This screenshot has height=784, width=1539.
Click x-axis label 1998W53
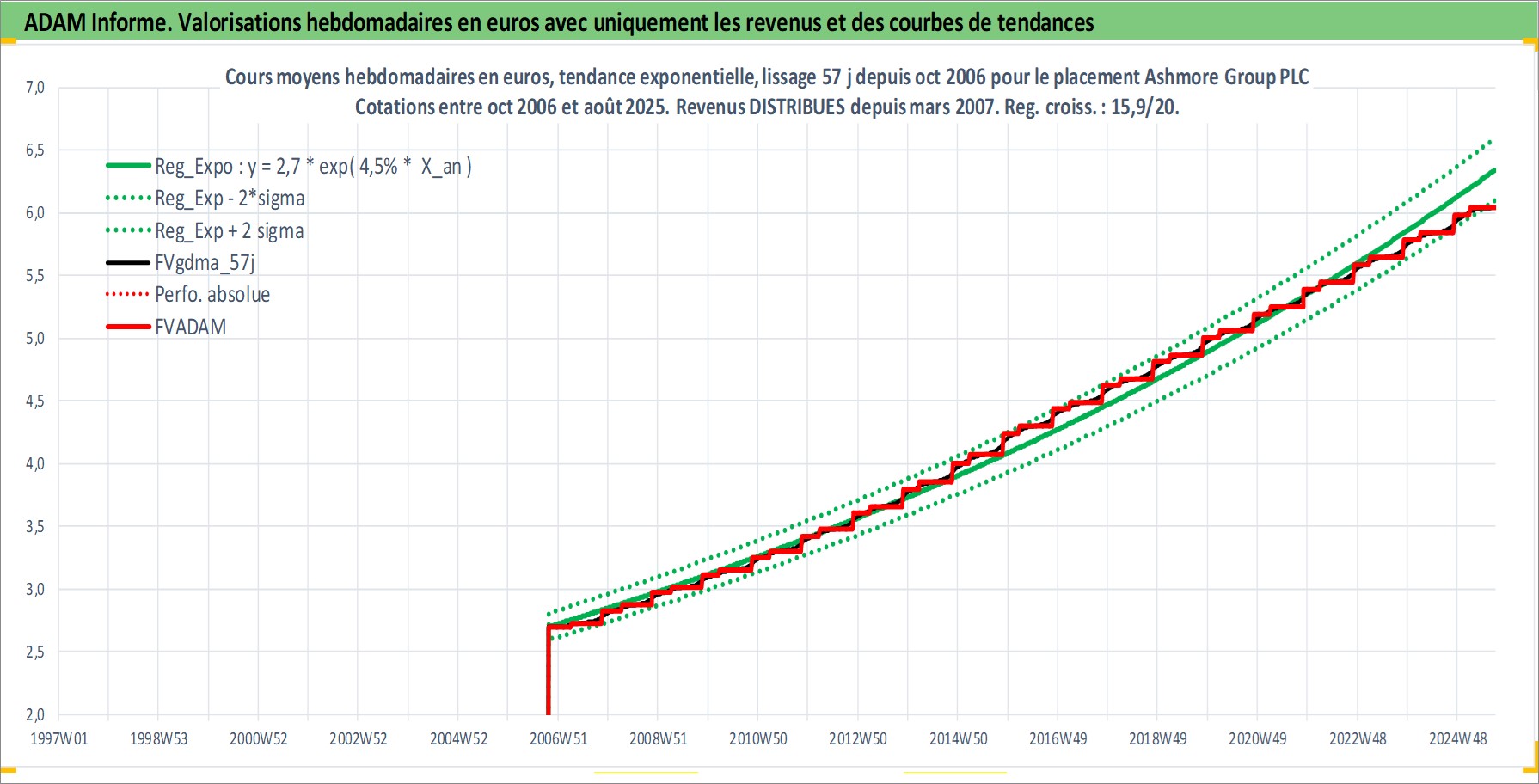158,738
